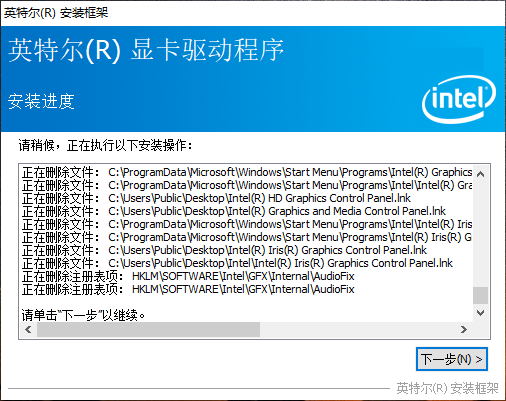Click the 英特尔(R) 安装框架 footer label
Screen dimensions: 506x401
(x=447, y=388)
